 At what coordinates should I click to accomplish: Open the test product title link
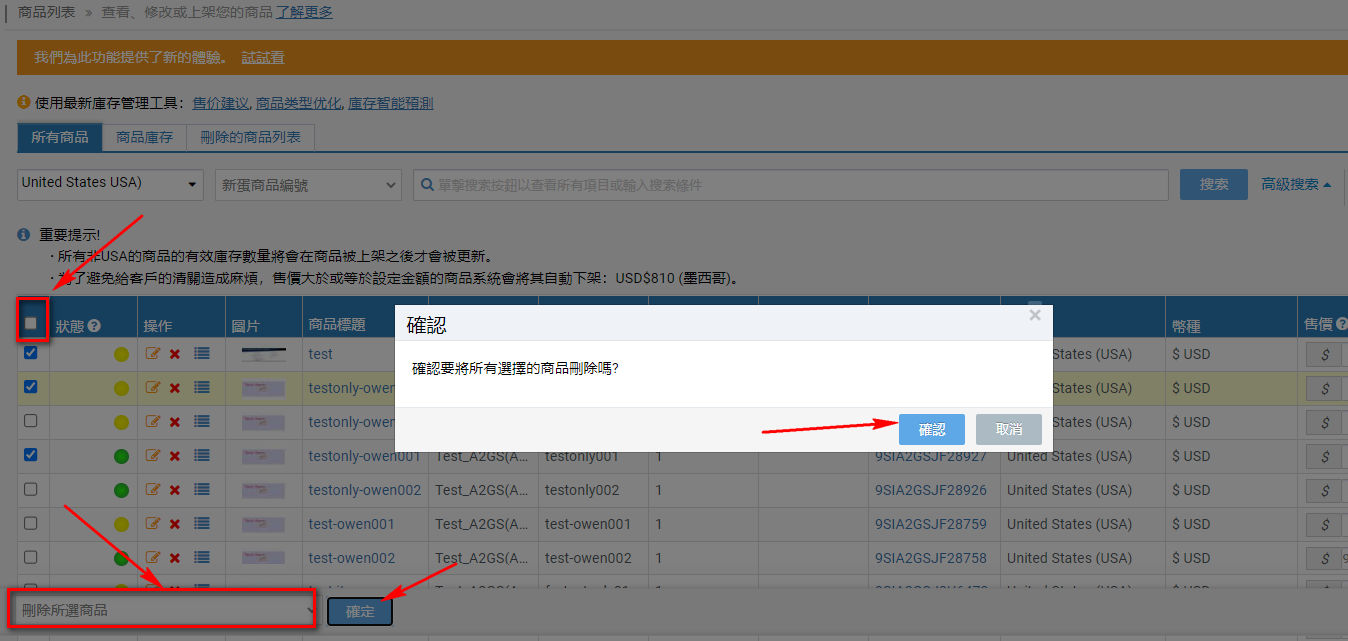click(x=321, y=354)
